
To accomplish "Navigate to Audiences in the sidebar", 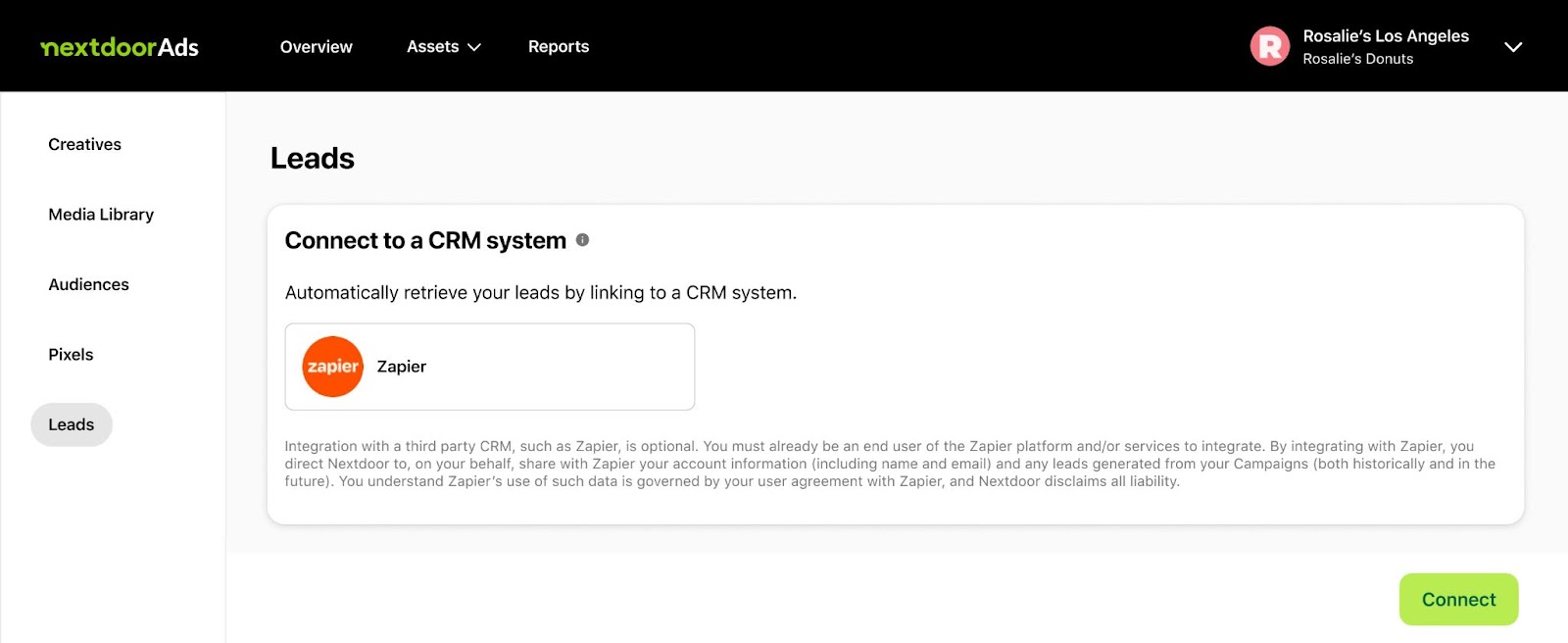I will click(88, 284).
